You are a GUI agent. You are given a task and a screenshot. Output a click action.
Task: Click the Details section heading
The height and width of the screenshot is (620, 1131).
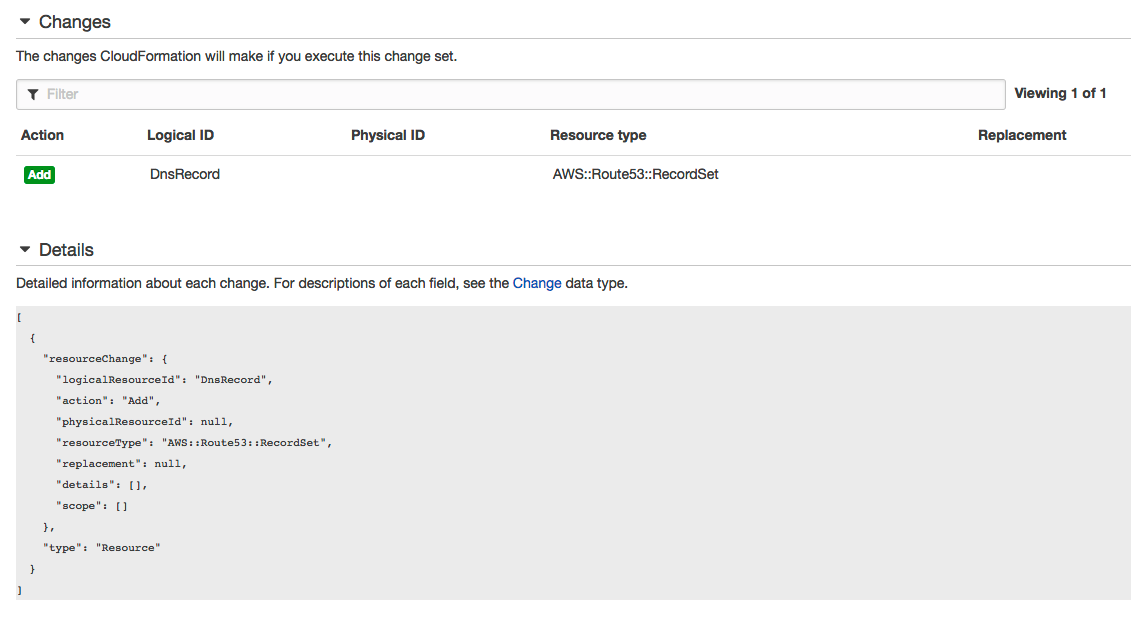(66, 249)
